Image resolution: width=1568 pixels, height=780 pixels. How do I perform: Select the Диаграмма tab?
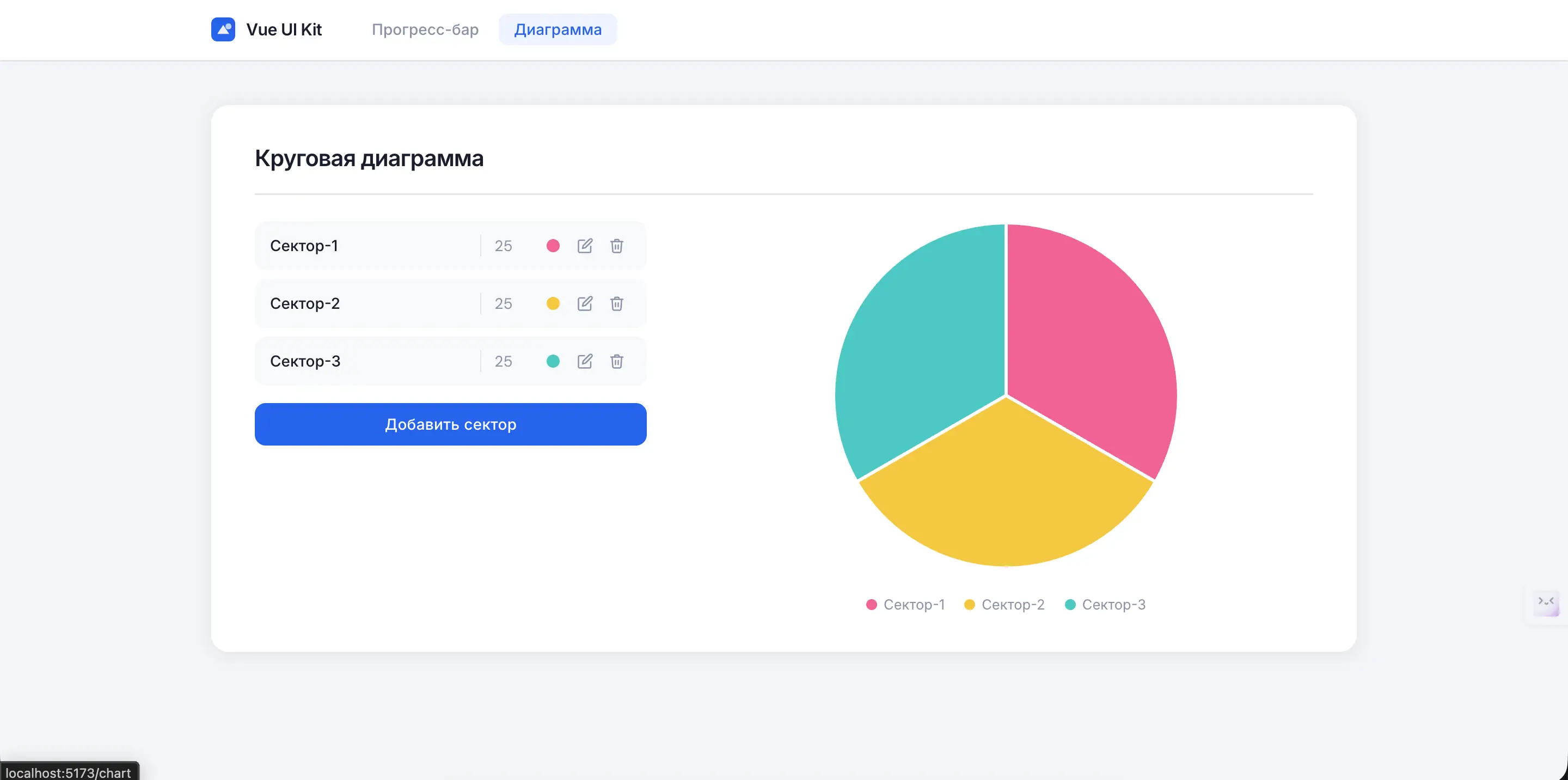557,29
